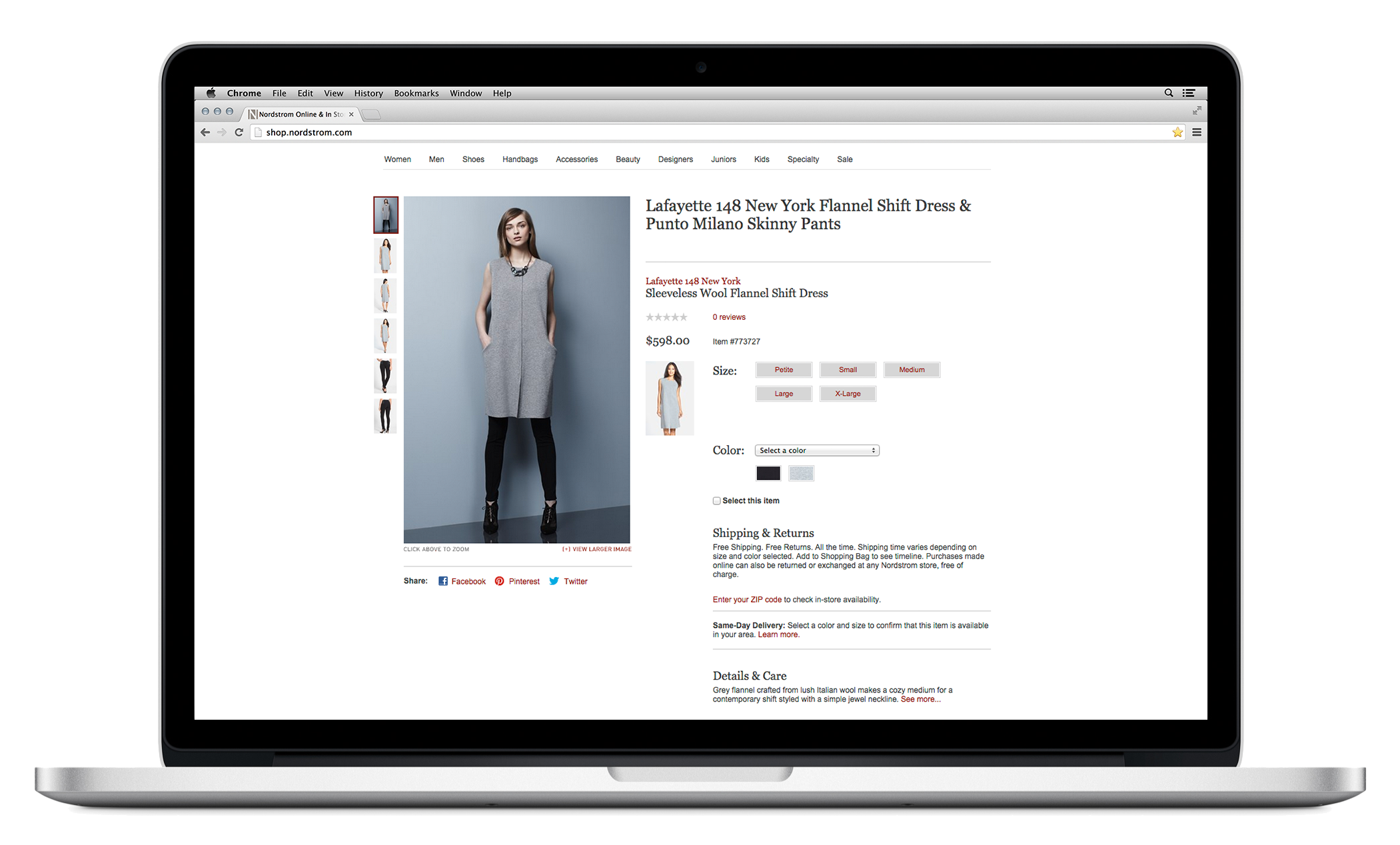Viewport: 1400px width, 845px height.
Task: Select size Medium
Action: click(x=912, y=370)
